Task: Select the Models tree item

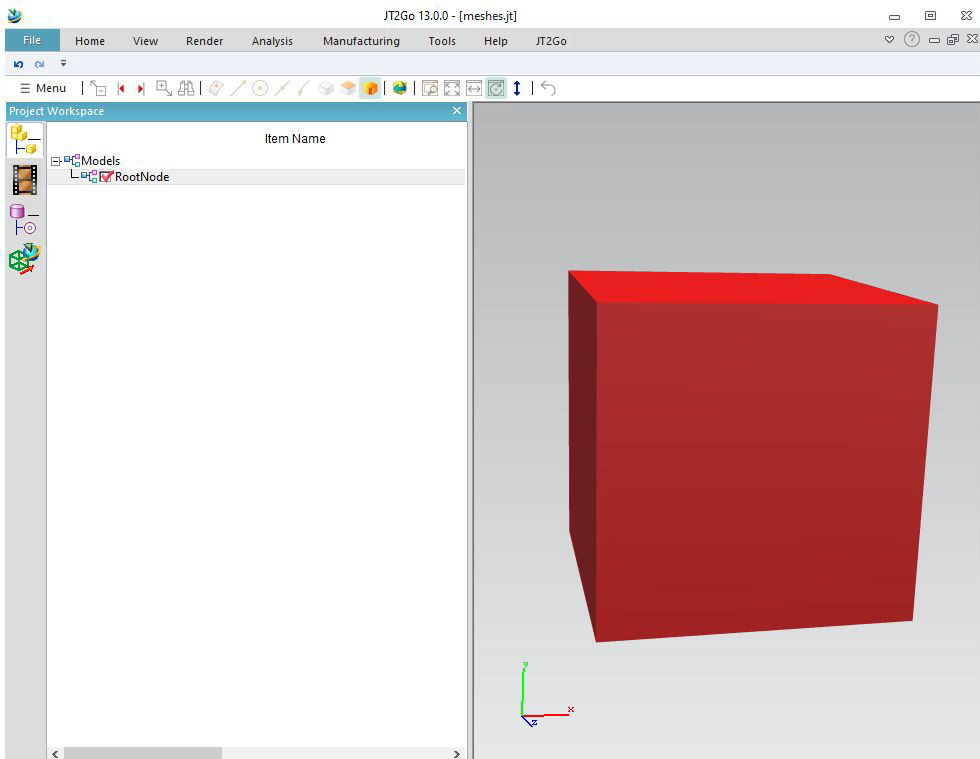Action: tap(100, 161)
